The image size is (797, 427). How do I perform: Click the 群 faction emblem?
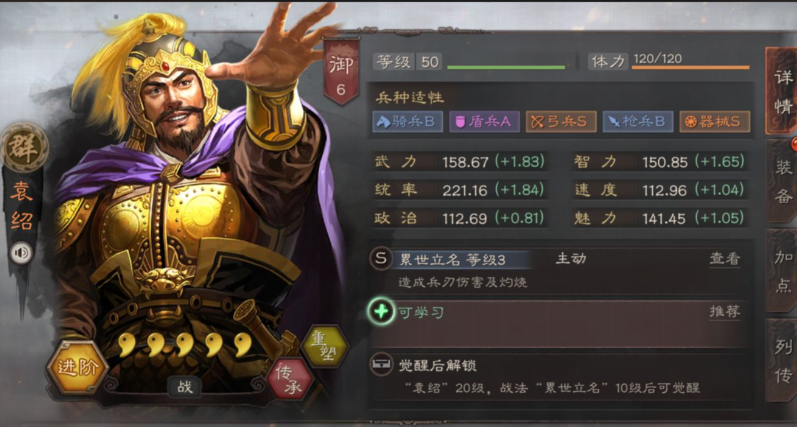coord(23,147)
